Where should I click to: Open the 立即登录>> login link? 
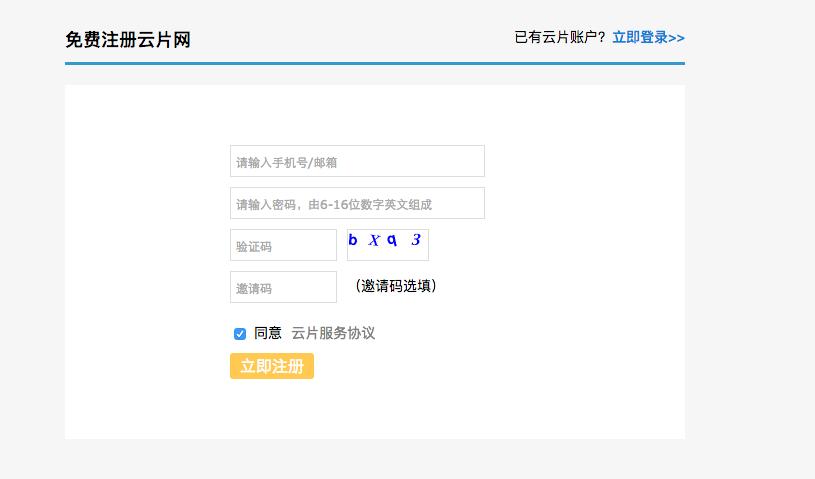[648, 37]
